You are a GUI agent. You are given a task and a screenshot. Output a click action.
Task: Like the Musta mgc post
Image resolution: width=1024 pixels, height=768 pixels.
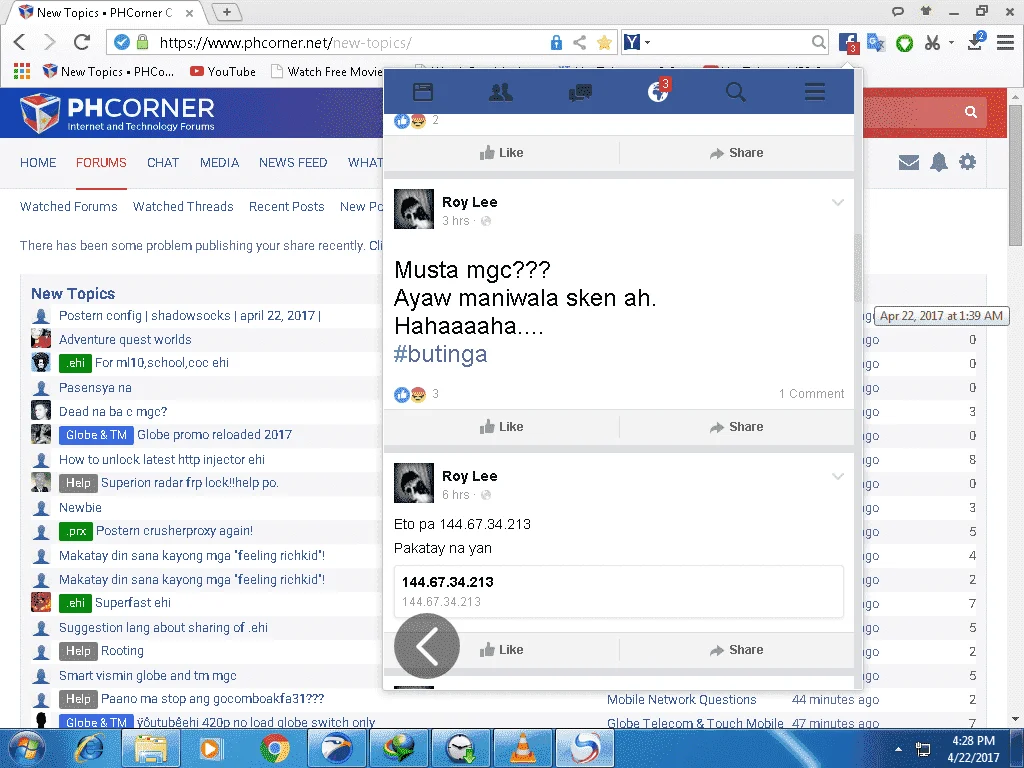[x=501, y=427]
